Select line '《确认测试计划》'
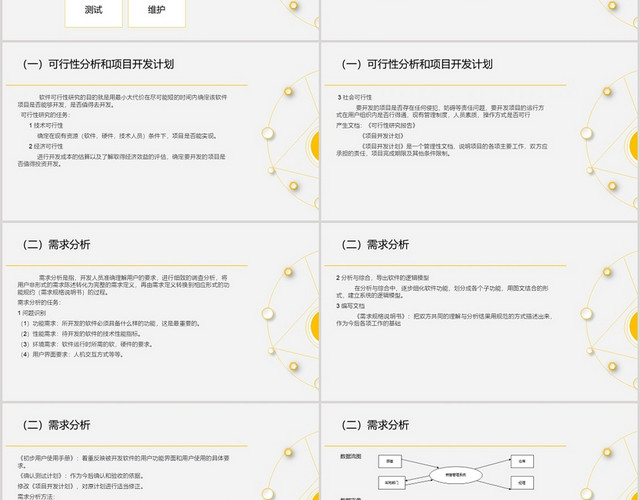The height and width of the screenshot is (500, 640). (x=80, y=476)
